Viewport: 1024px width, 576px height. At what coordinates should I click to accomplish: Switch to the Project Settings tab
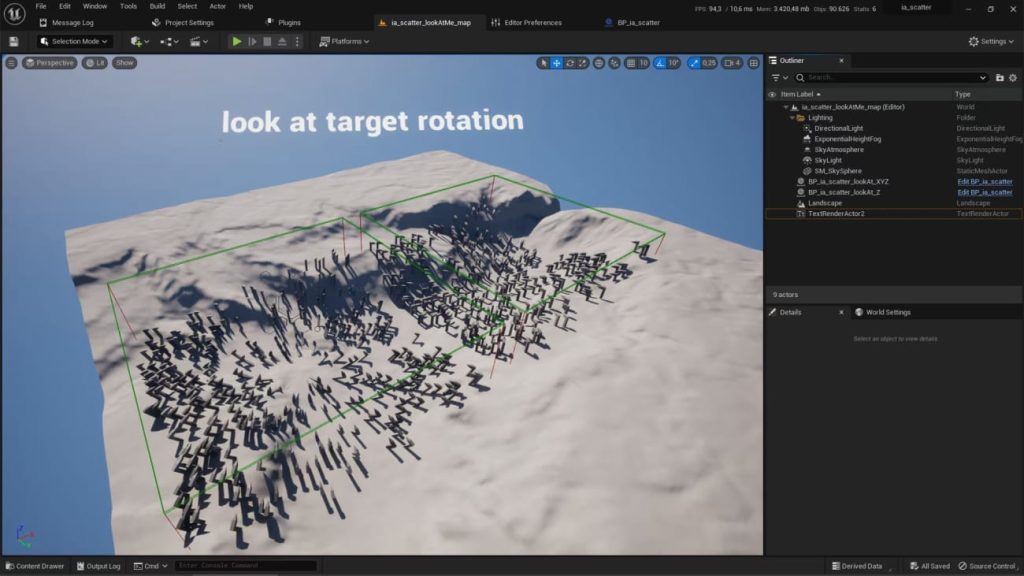188,22
